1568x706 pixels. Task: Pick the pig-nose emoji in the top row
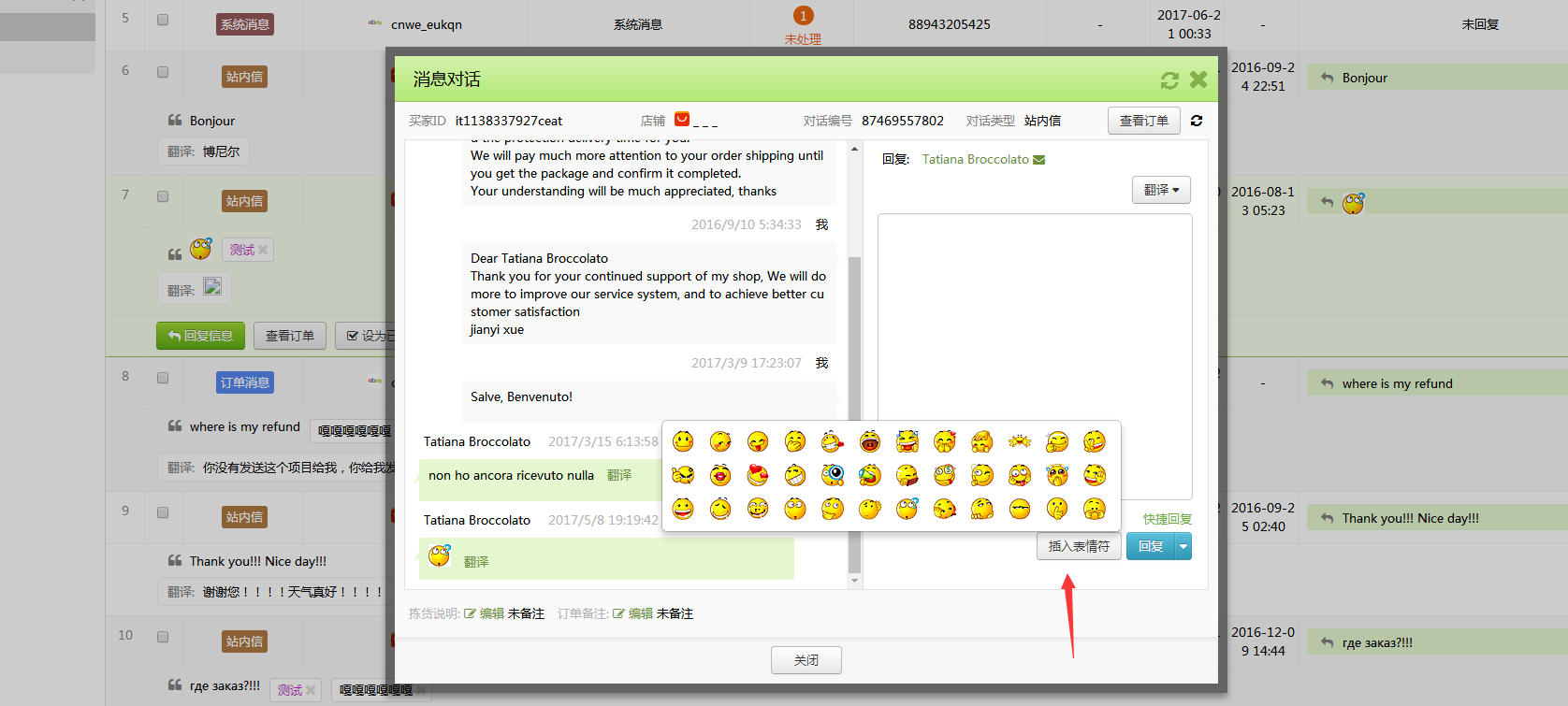tap(869, 441)
